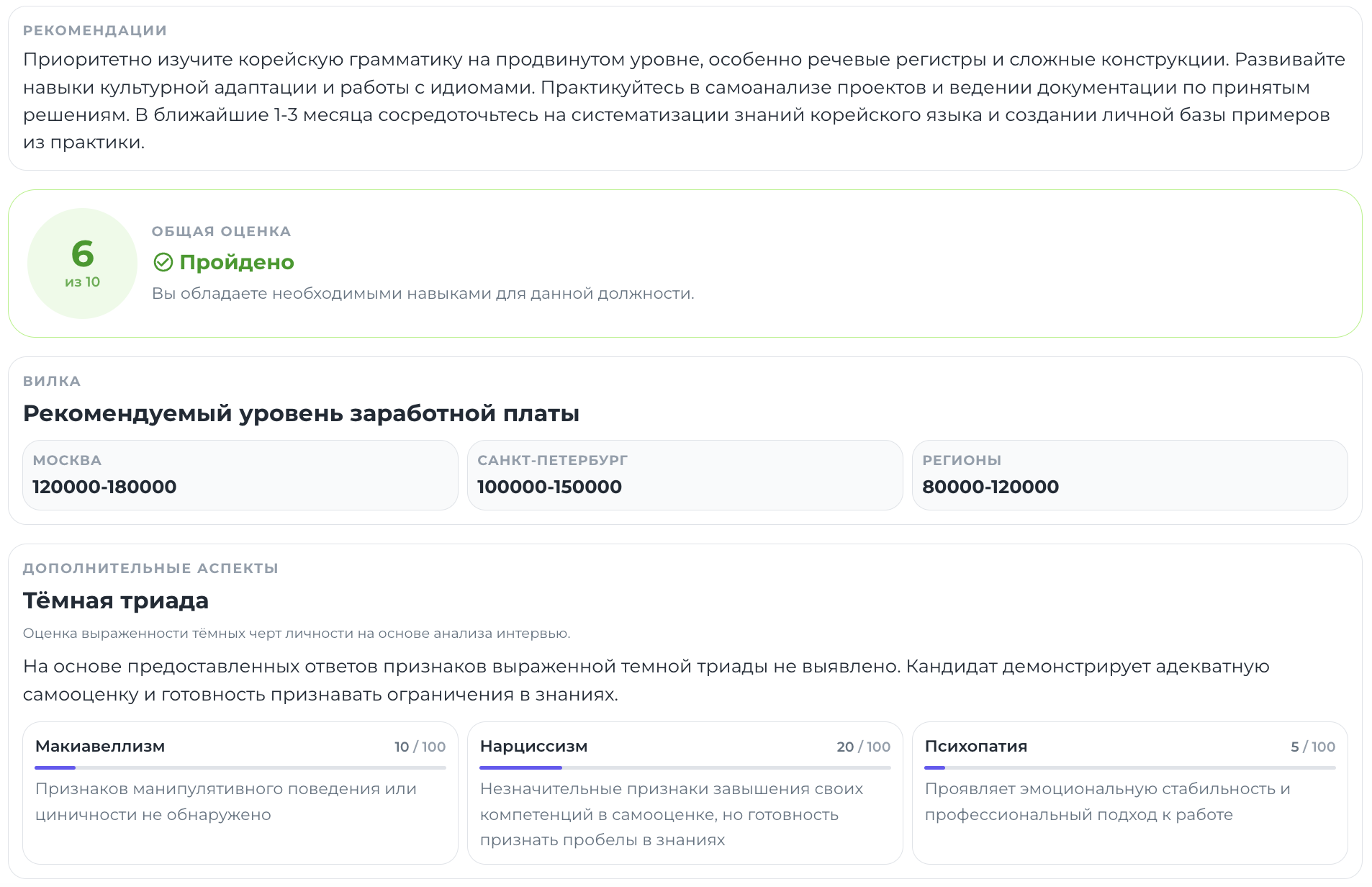Click the Психопатия progress bar
The width and height of the screenshot is (1372, 887).
click(1130, 768)
